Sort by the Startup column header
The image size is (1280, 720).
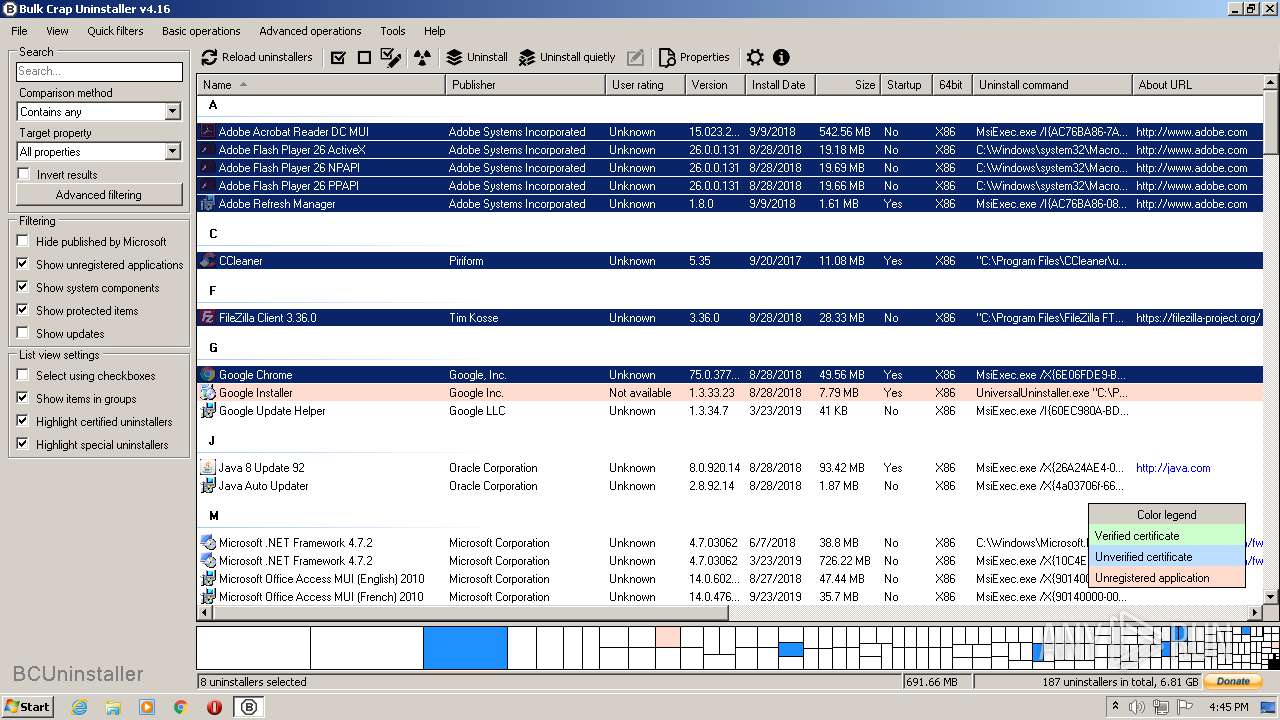[906, 85]
